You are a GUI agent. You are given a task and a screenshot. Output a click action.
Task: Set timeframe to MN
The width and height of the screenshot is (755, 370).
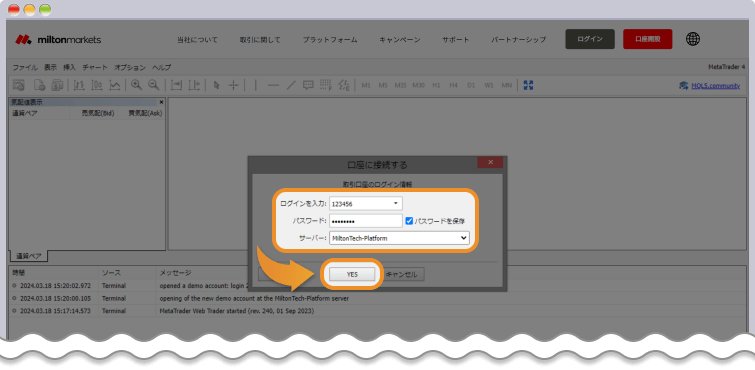[507, 85]
